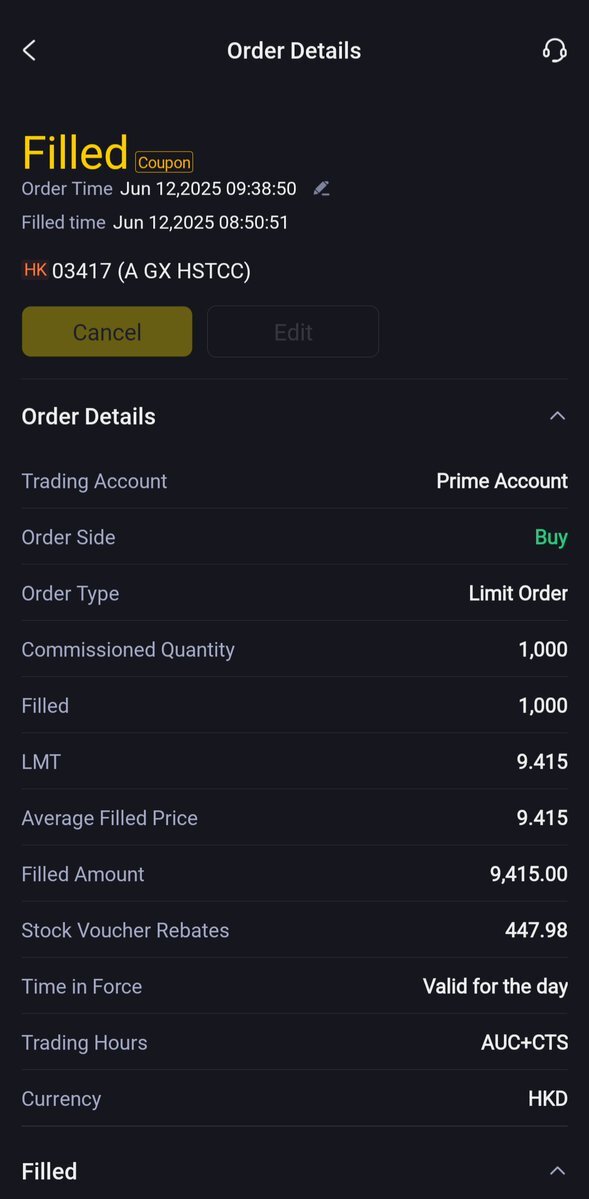Tap the Trading Hours AUC+CTS value

click(525, 1042)
